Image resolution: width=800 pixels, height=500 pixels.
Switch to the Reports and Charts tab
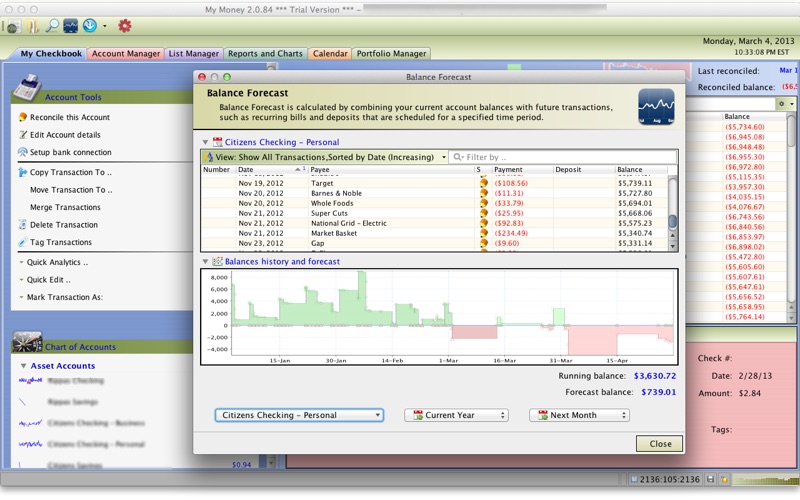[265, 53]
